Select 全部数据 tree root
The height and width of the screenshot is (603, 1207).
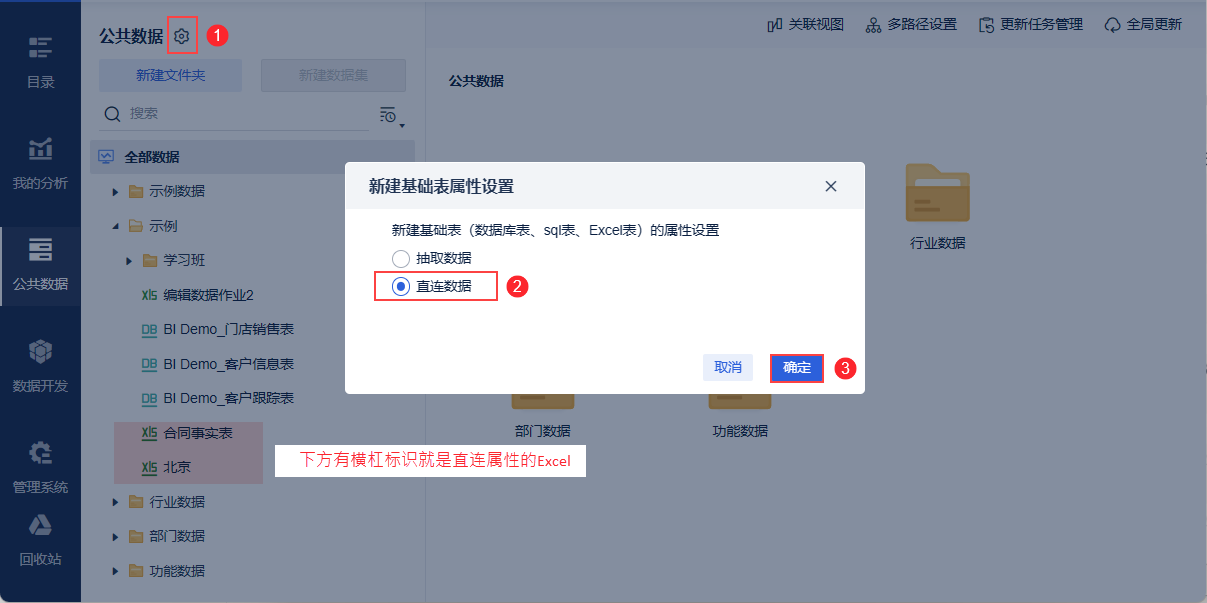point(252,157)
